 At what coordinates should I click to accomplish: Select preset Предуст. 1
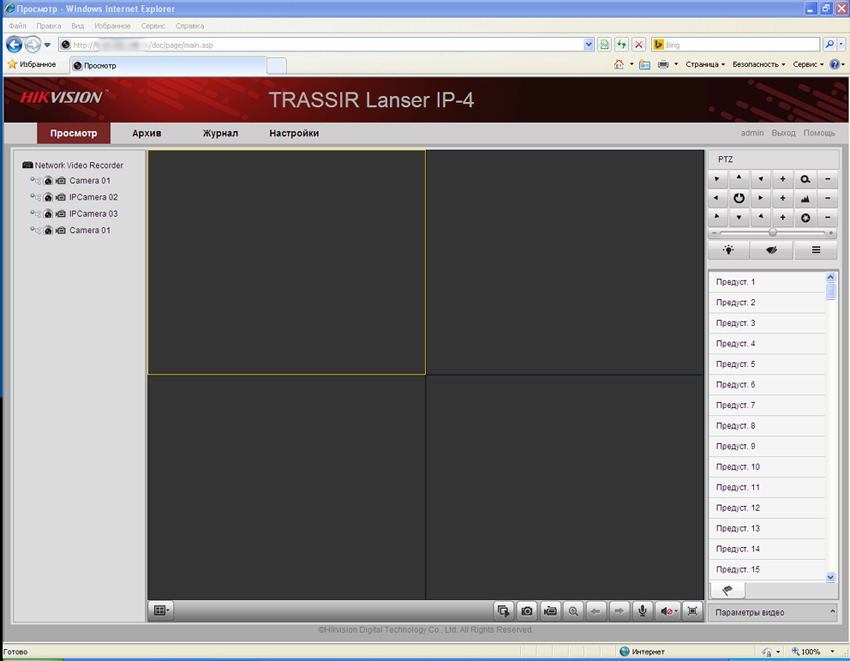pos(767,282)
